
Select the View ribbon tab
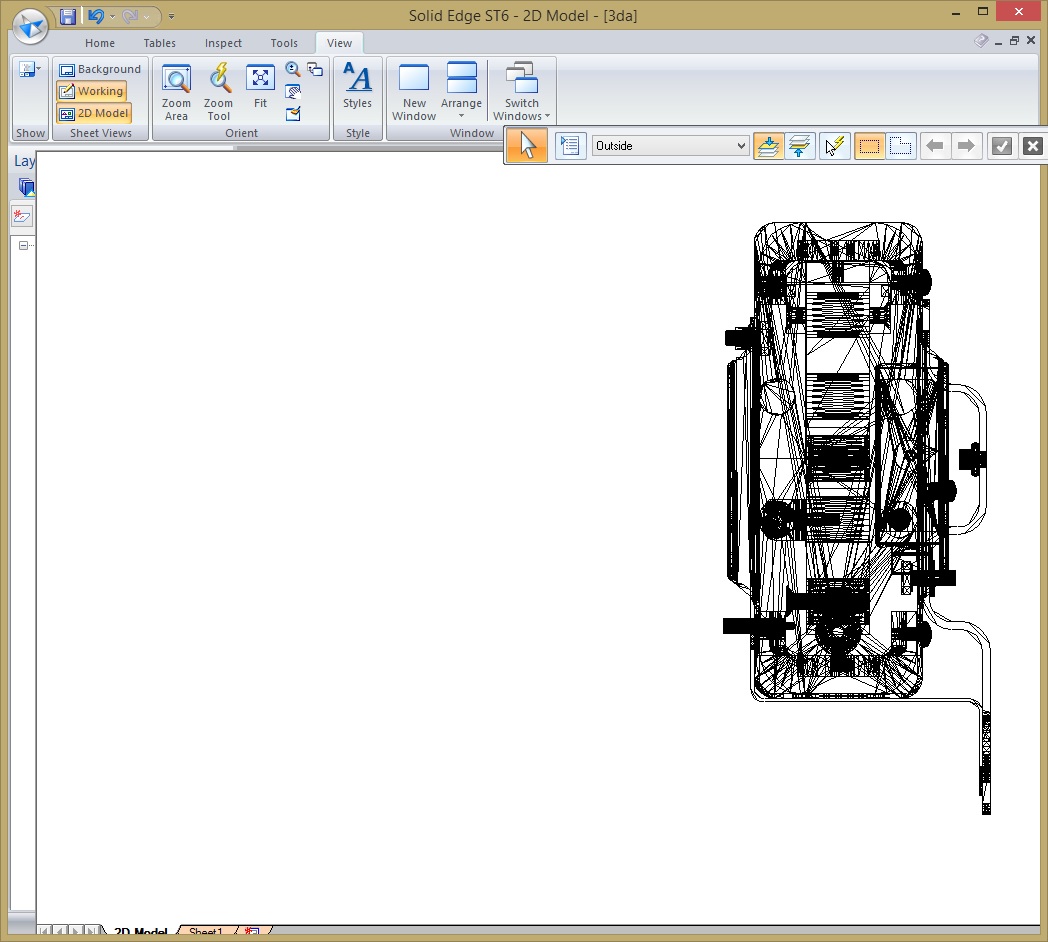point(339,43)
